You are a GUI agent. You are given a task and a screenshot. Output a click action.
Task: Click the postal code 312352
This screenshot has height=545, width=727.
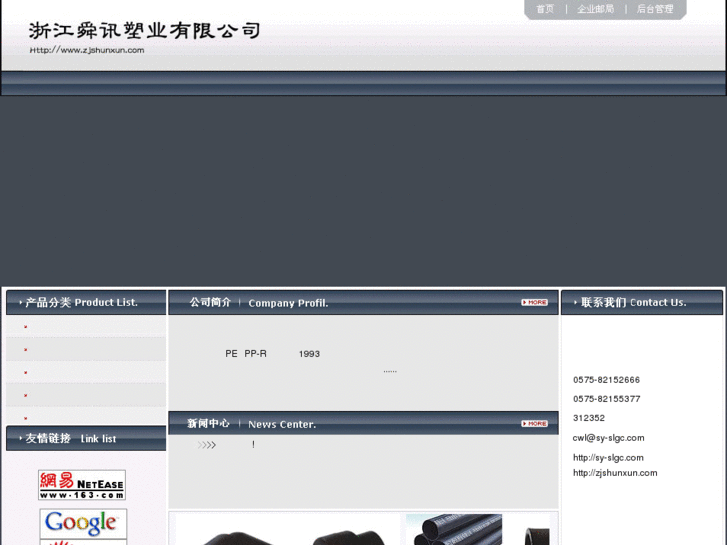(589, 418)
